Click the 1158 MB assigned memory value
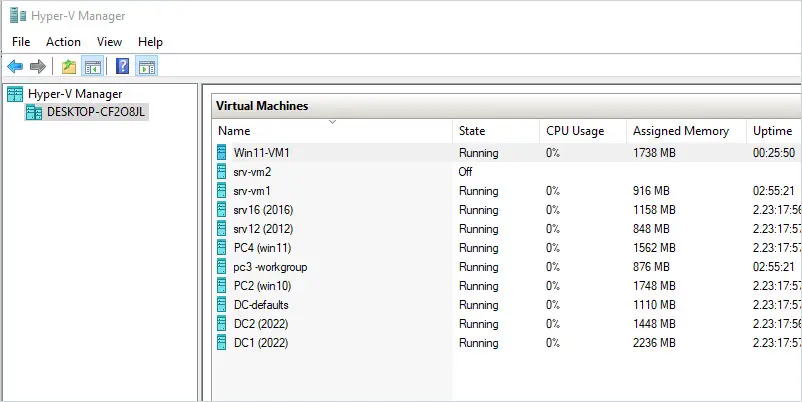The height and width of the screenshot is (402, 802). click(x=654, y=210)
